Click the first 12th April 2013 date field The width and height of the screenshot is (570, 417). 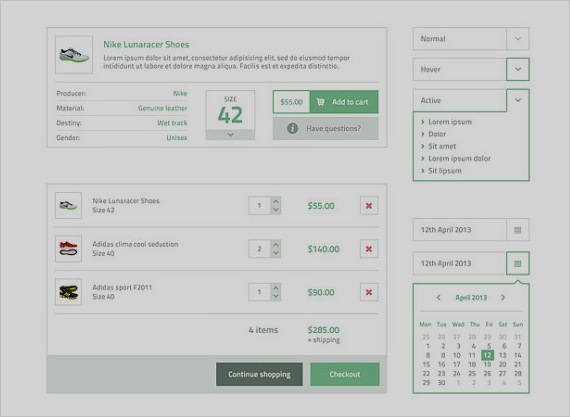pyautogui.click(x=459, y=230)
